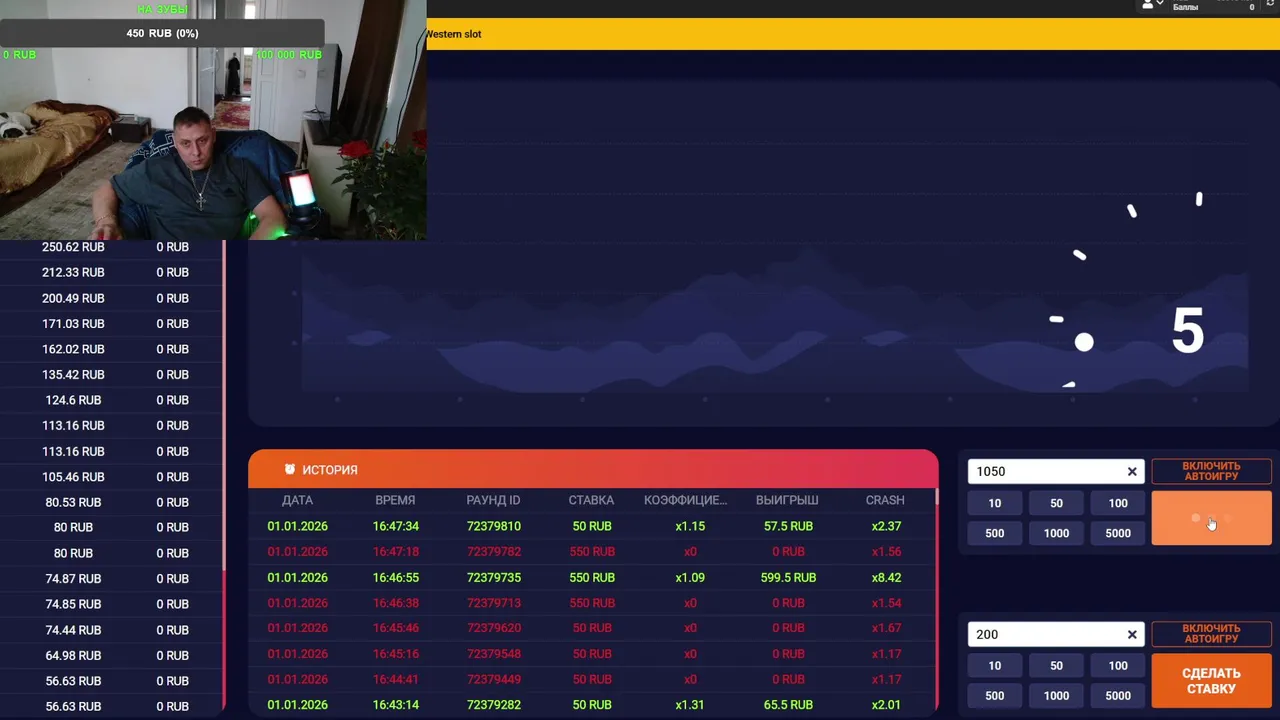The height and width of the screenshot is (720, 1280).
Task: Click the 124.6 RUB player bet
Action: [x=73, y=400]
